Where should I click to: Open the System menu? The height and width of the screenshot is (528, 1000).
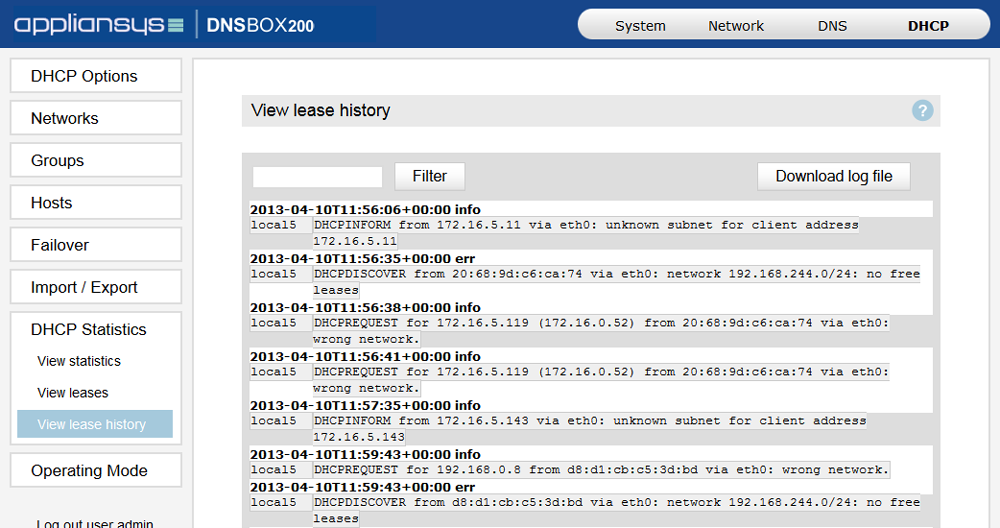coord(640,26)
